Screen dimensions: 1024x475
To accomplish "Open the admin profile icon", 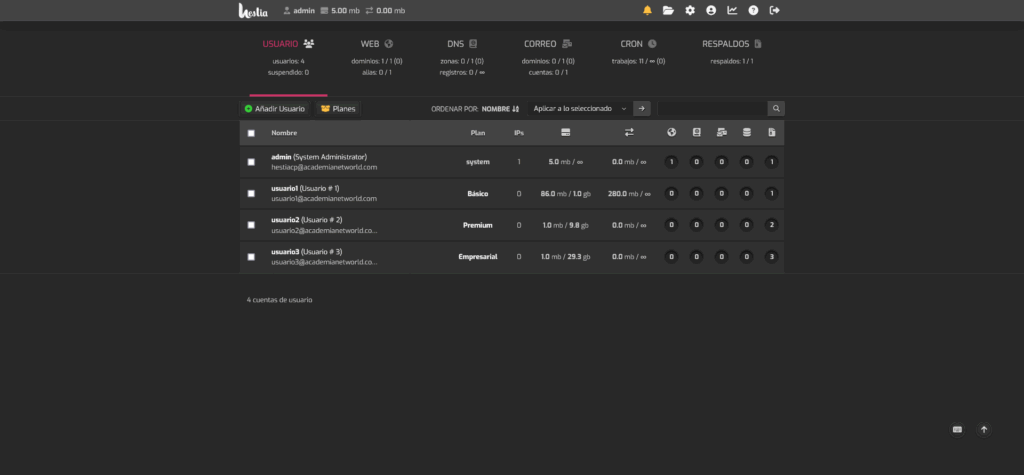I will (x=711, y=10).
